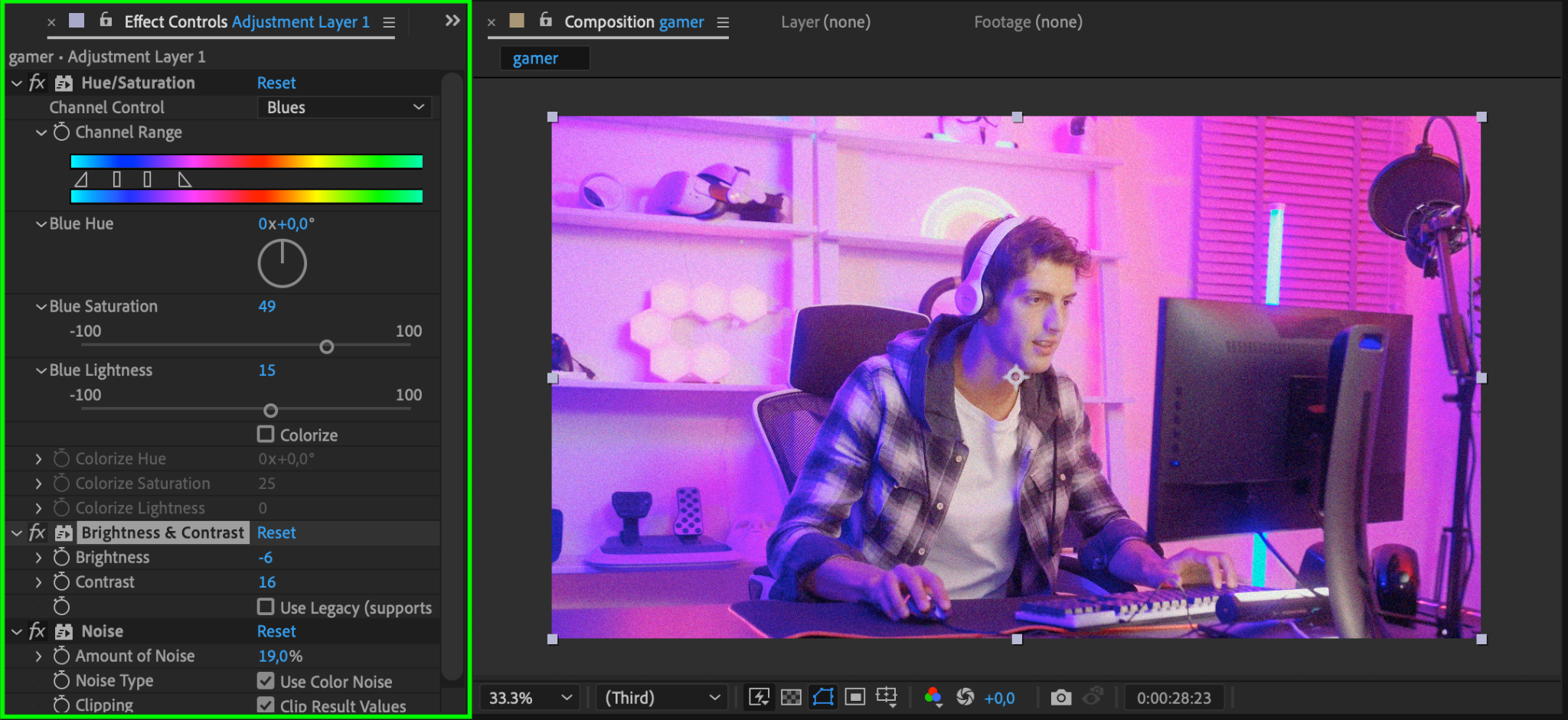This screenshot has width=1568, height=720.
Task: Expand the Brightness property
Action: [38, 557]
